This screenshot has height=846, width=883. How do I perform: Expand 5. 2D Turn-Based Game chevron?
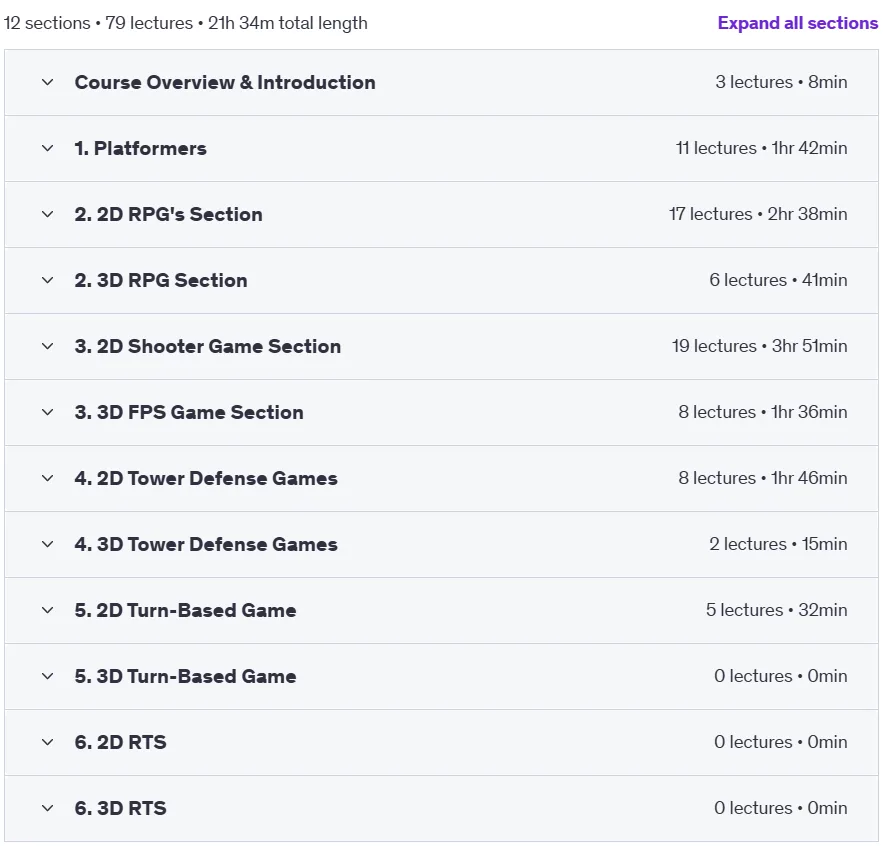tap(48, 610)
